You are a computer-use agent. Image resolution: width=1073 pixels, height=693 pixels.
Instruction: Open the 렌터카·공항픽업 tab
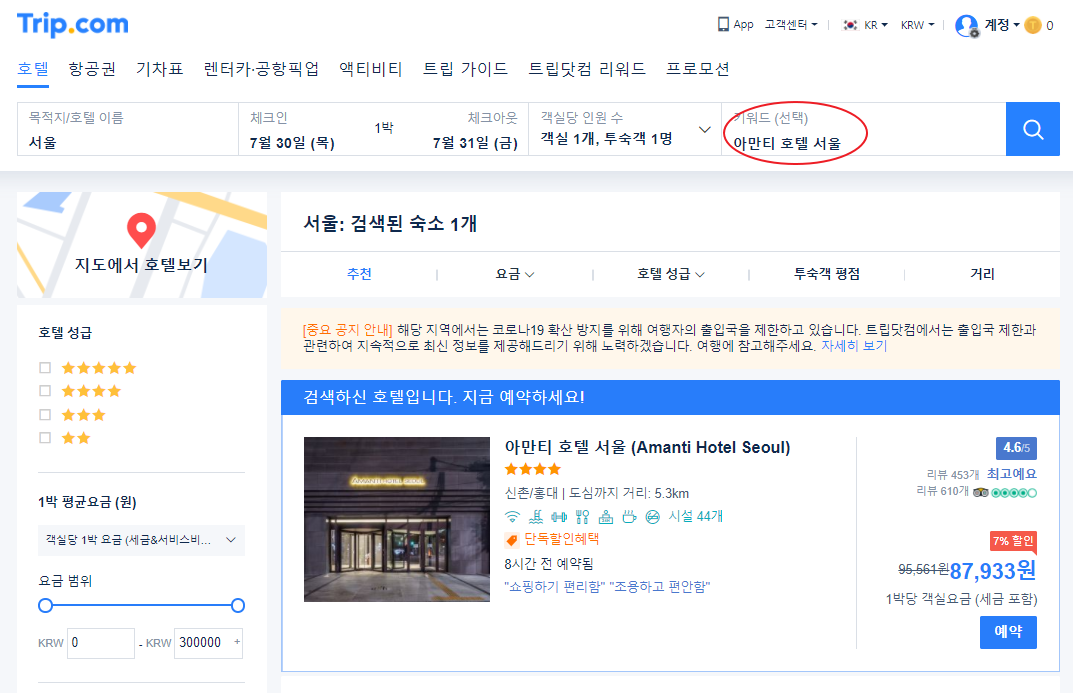261,69
